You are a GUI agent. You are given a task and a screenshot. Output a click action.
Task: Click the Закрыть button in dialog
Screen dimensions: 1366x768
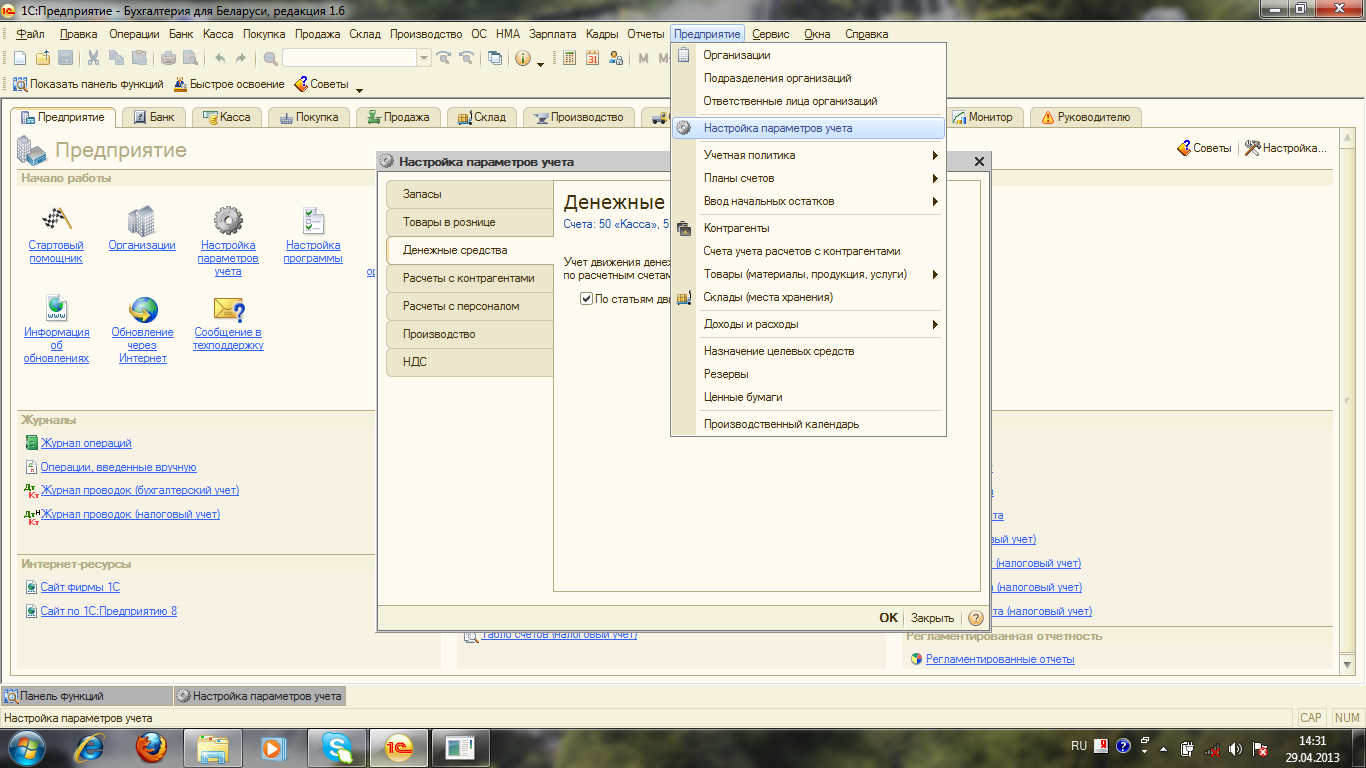coord(932,618)
